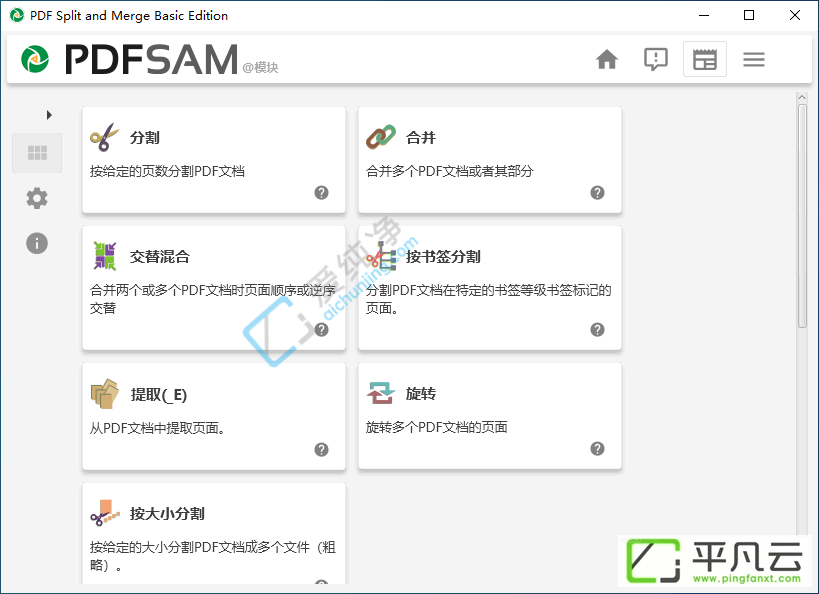Open the news feedback icon
The height and width of the screenshot is (594, 819).
[x=656, y=60]
